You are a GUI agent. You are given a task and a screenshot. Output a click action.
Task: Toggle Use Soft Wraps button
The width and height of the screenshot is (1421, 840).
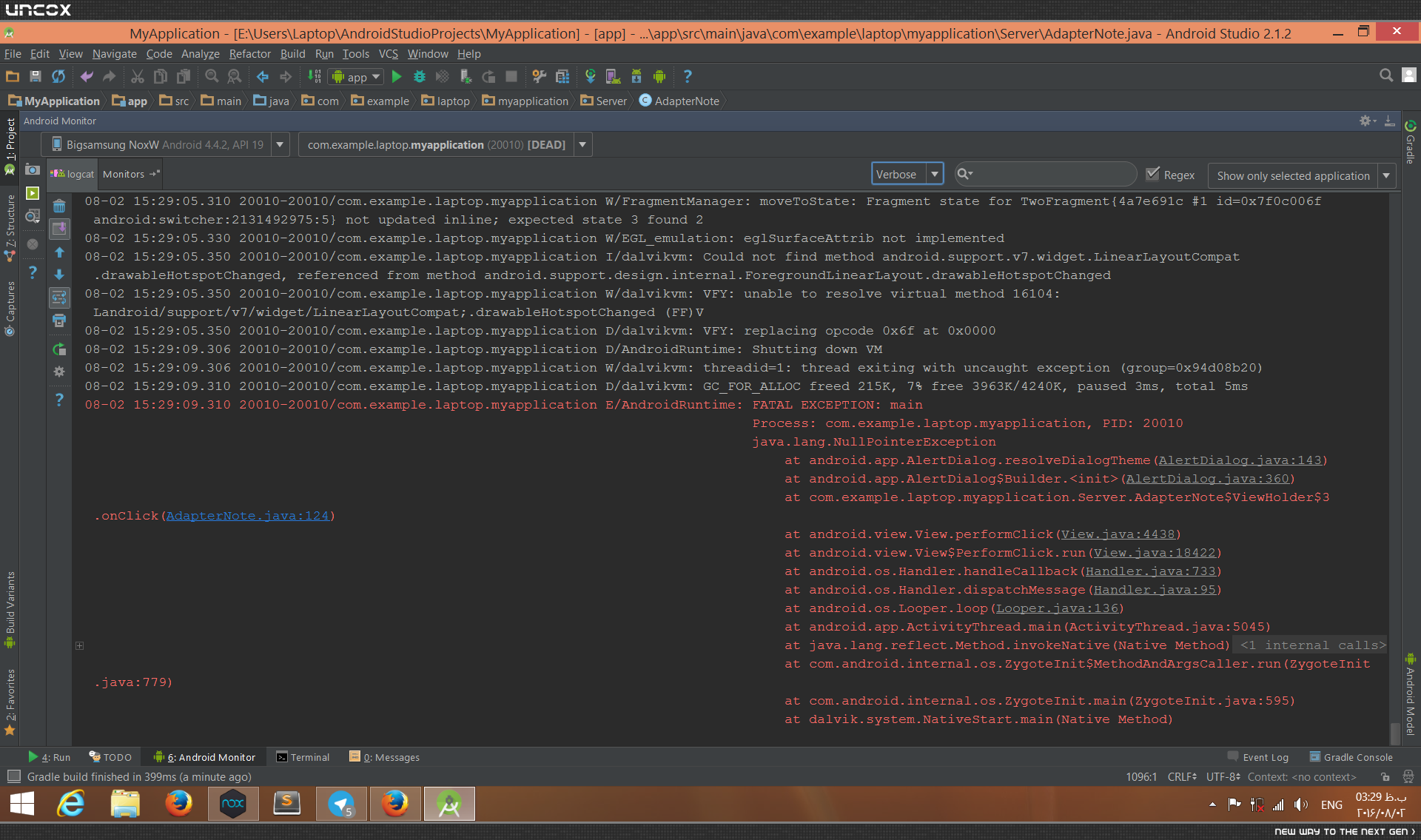coord(59,298)
